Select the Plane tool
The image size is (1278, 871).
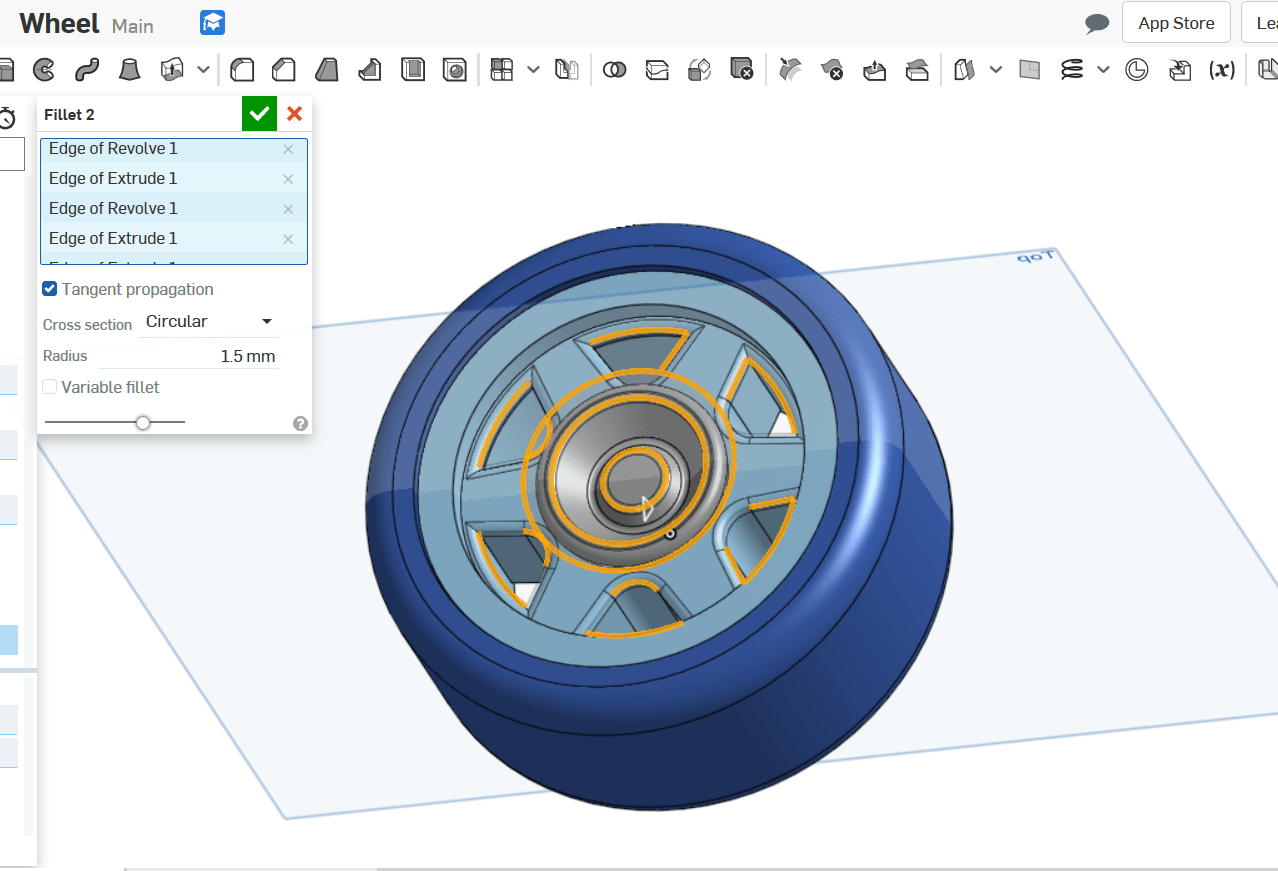(1029, 69)
